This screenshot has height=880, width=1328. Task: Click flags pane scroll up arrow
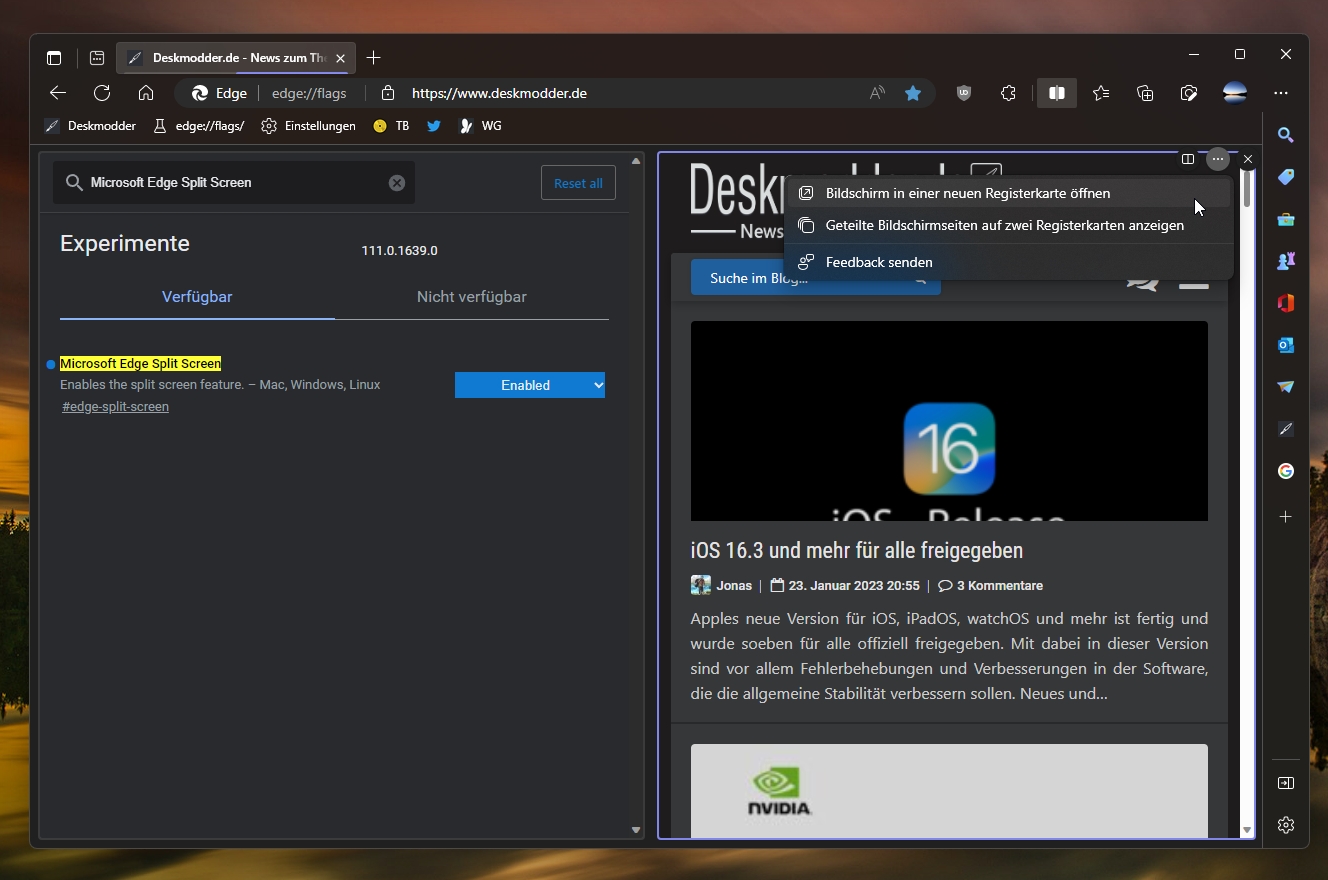[636, 160]
